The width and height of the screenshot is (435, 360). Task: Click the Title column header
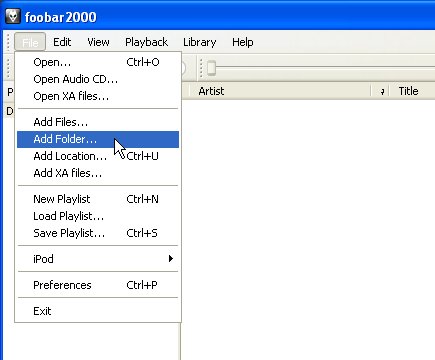pos(412,91)
